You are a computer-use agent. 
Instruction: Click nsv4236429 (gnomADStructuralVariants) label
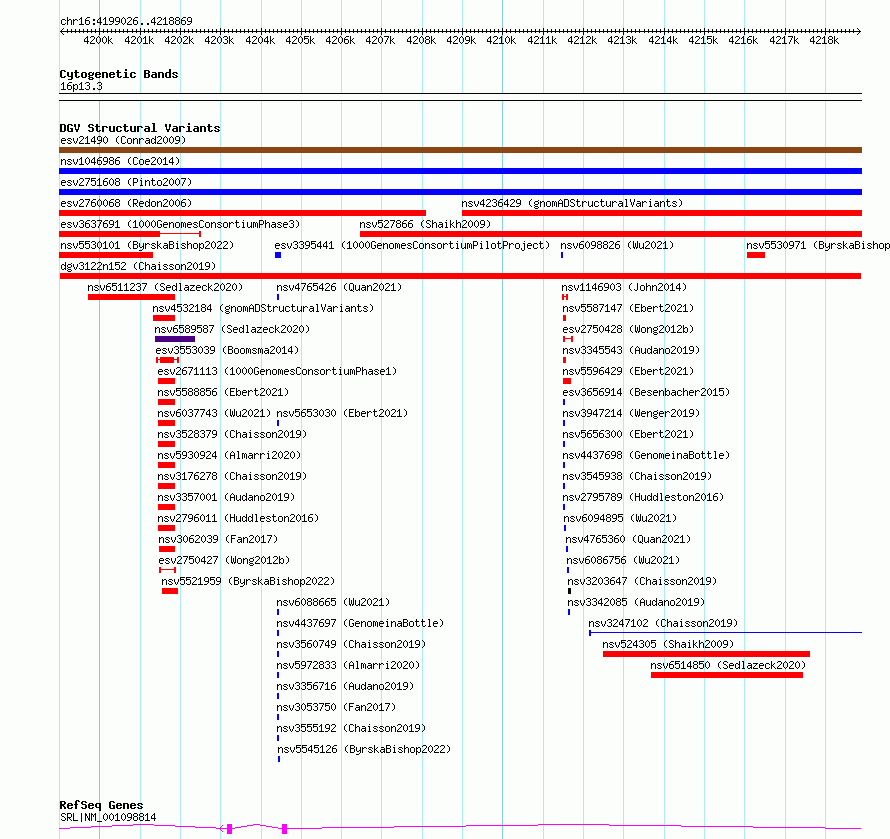click(x=572, y=203)
